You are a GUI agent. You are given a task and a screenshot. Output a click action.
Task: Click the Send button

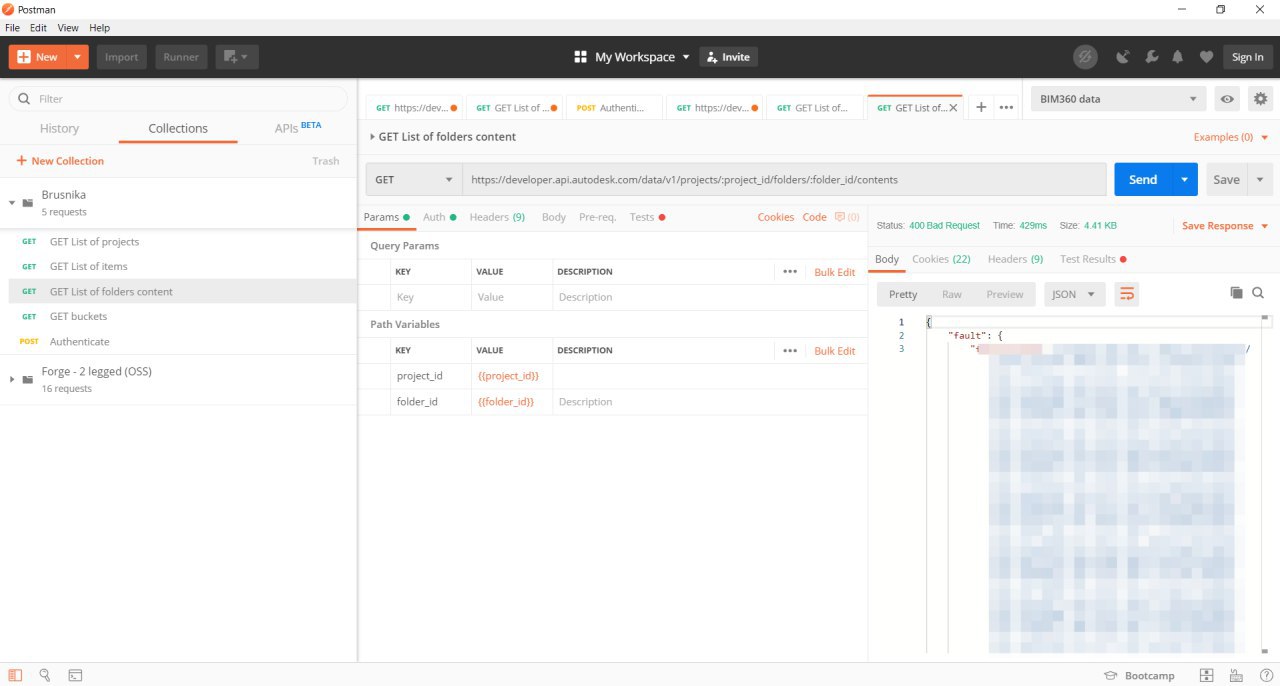1143,180
